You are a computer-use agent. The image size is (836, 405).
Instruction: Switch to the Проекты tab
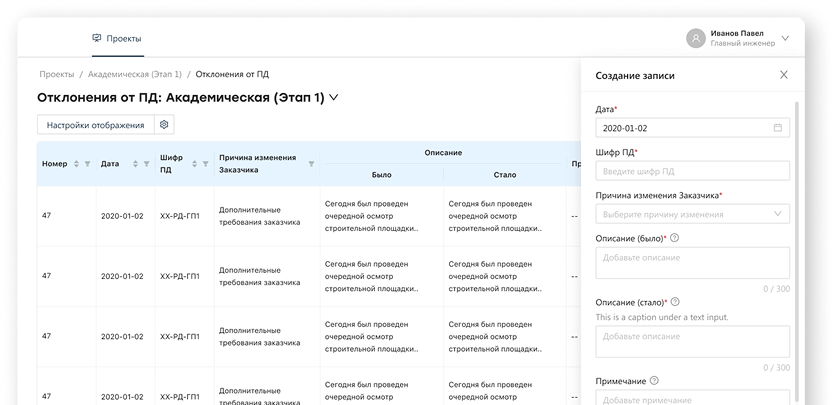click(x=116, y=38)
